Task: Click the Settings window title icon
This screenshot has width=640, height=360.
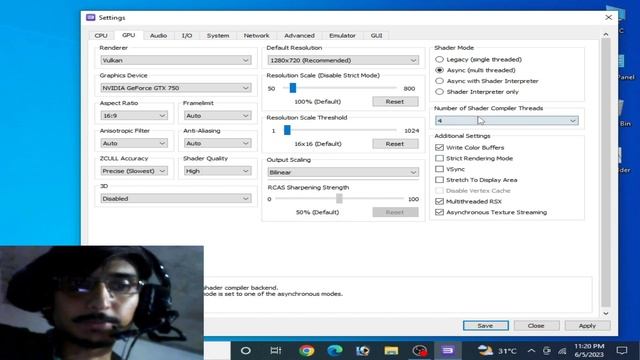Action: pyautogui.click(x=91, y=18)
